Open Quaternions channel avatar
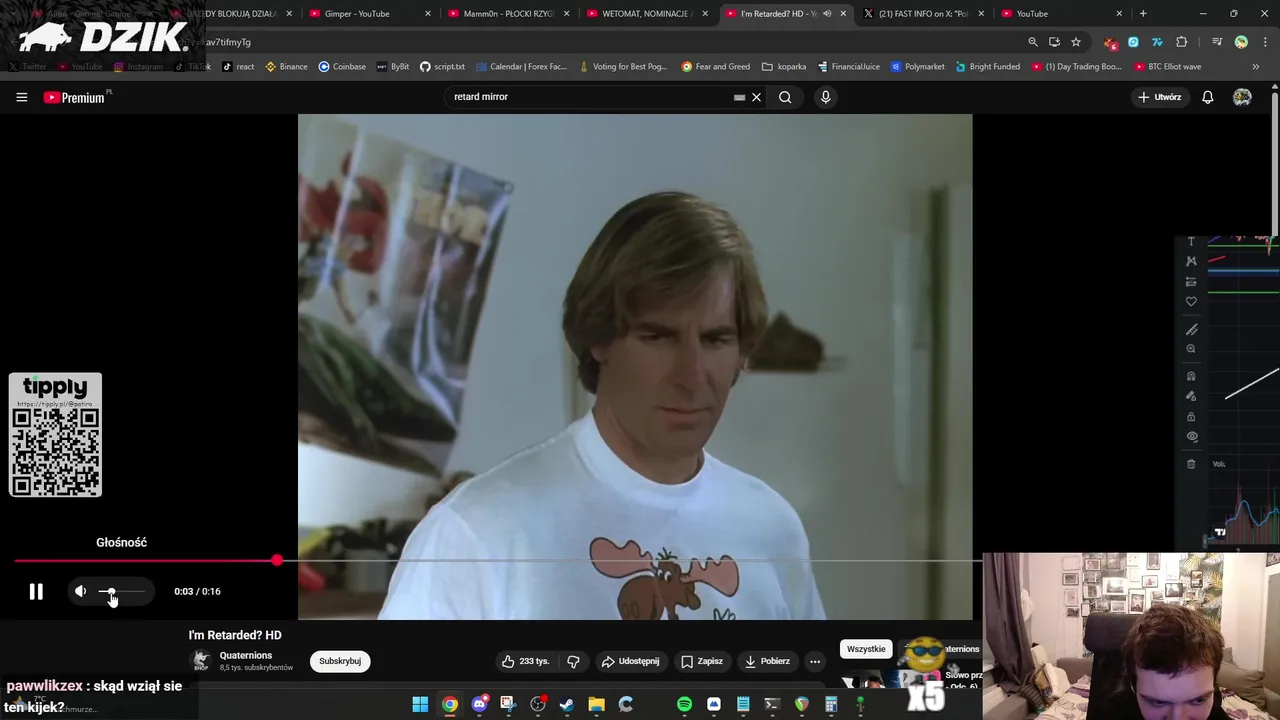The width and height of the screenshot is (1280, 720). 201,661
